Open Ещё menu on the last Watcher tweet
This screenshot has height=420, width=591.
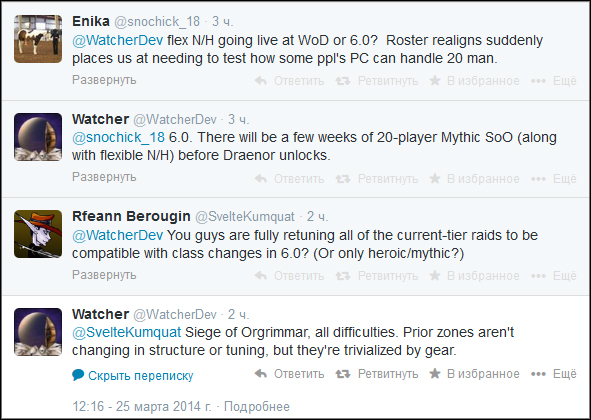(x=554, y=374)
